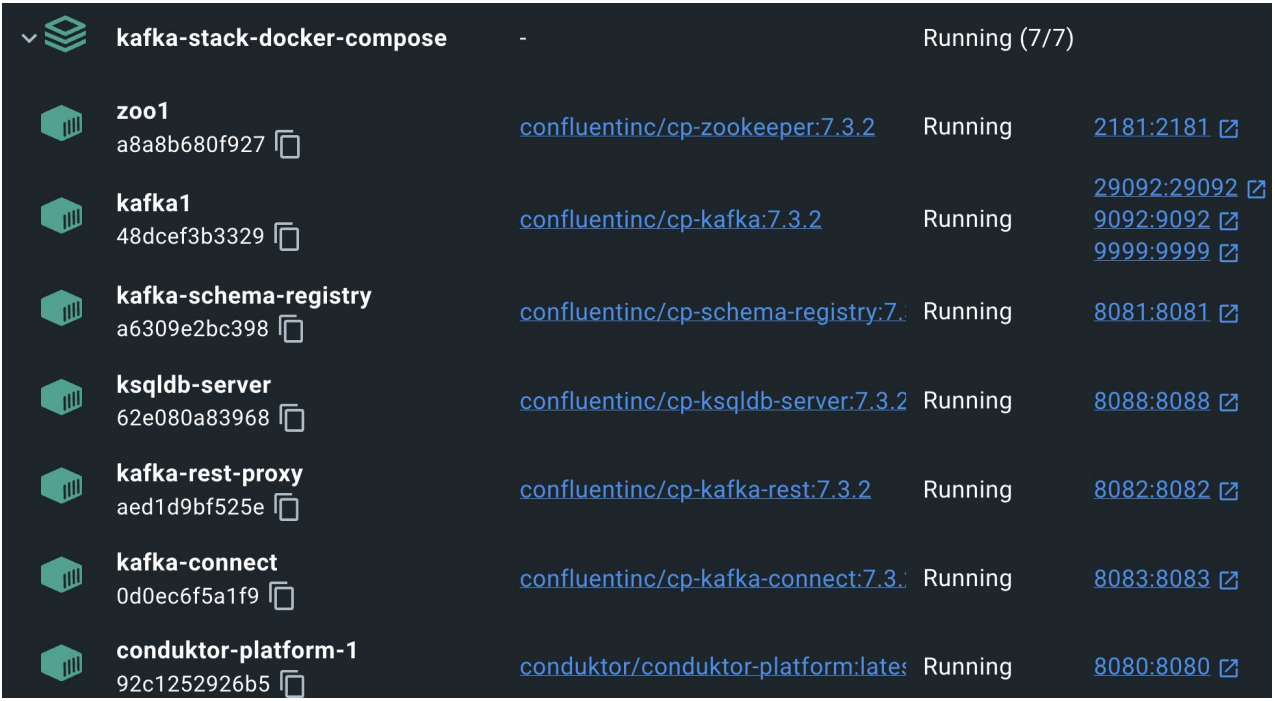This screenshot has width=1275, height=701.
Task: Open kafka1 port 9999:9999 link
Action: coord(1151,251)
